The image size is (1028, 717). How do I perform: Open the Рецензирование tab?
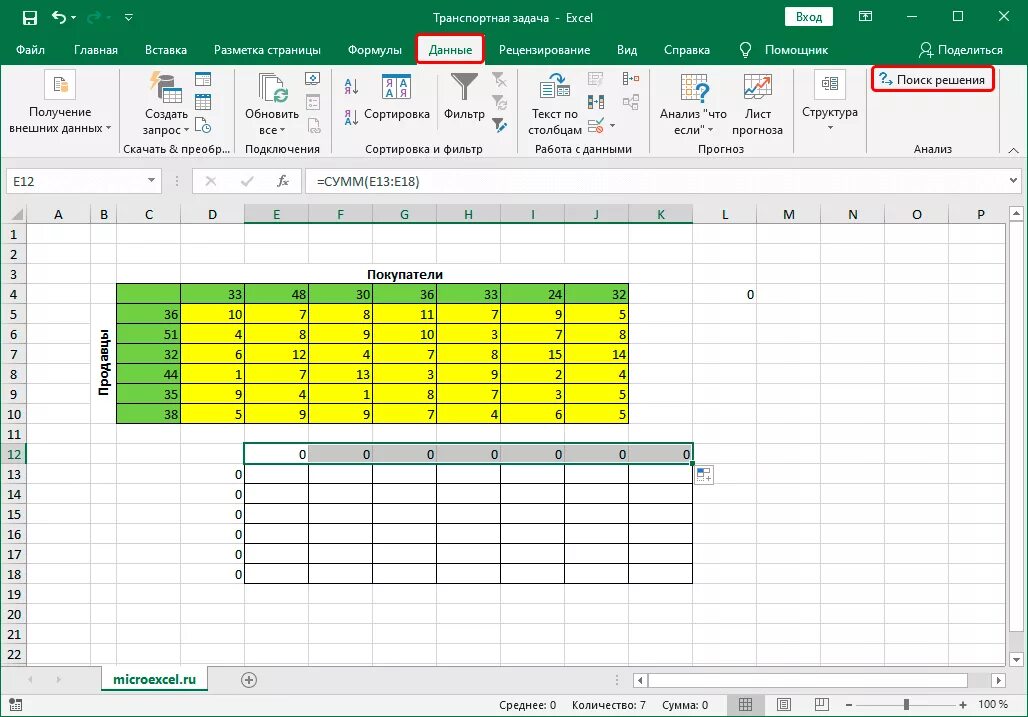544,50
